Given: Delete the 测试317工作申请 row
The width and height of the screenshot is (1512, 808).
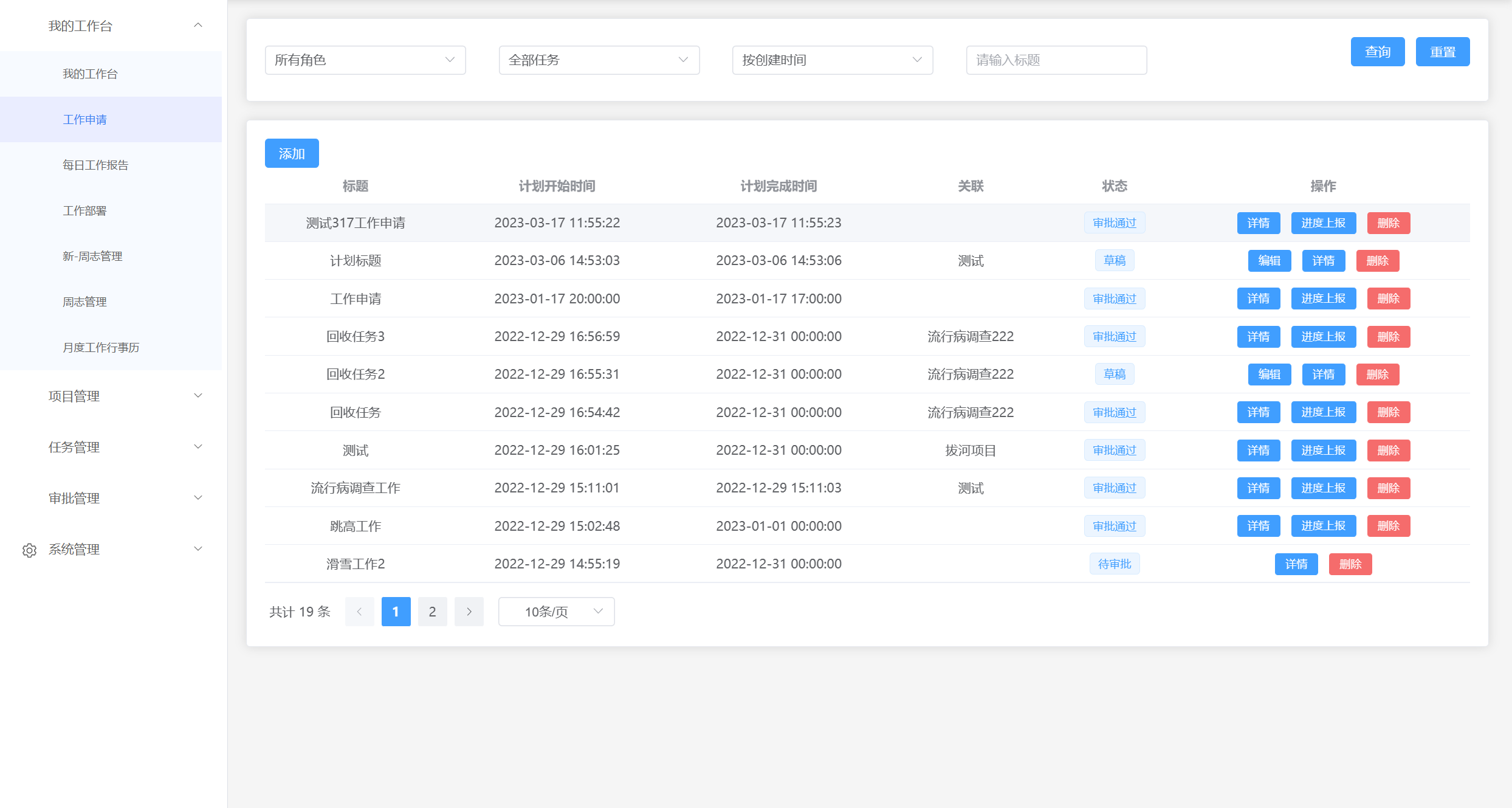Looking at the screenshot, I should [x=1389, y=223].
